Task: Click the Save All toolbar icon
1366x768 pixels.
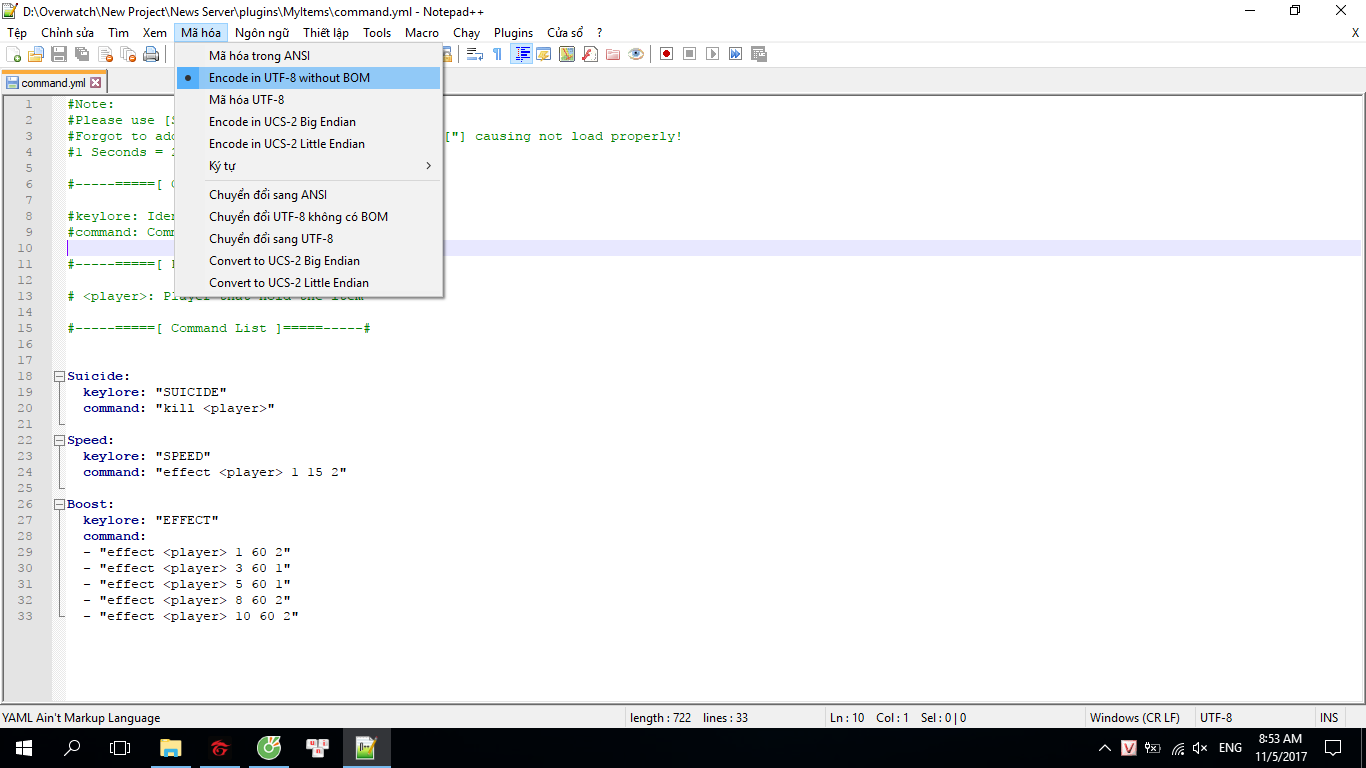Action: pyautogui.click(x=82, y=54)
